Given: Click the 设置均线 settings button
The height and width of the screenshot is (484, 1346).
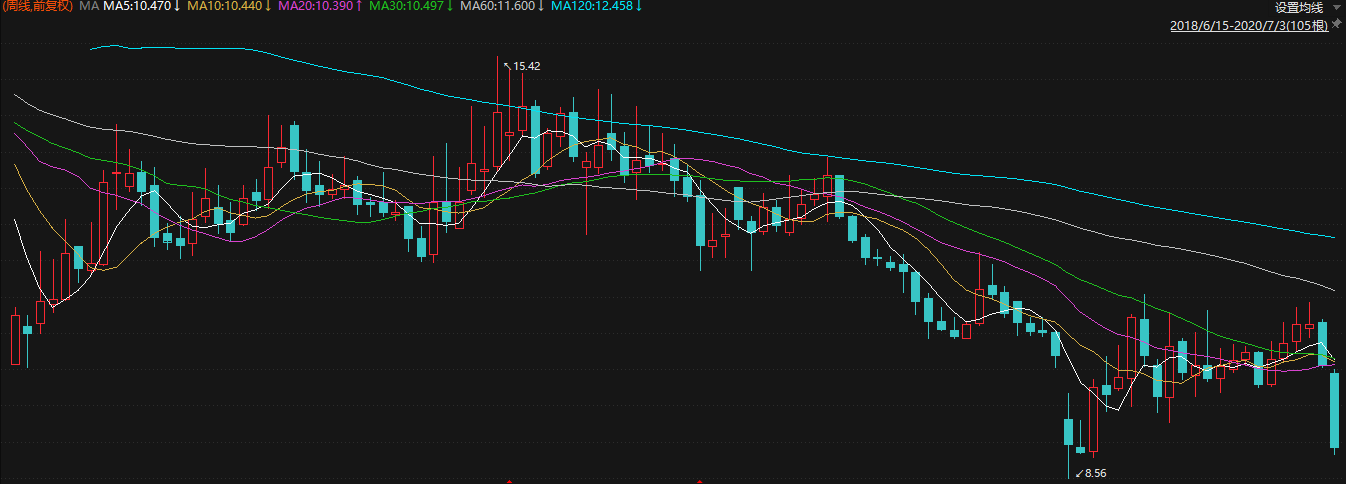Looking at the screenshot, I should pos(1298,7).
